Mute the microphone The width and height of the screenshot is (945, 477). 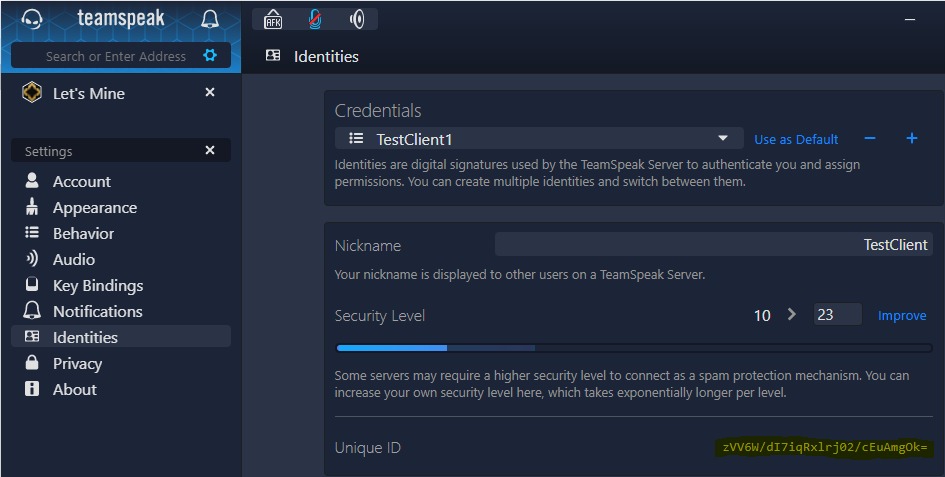pyautogui.click(x=315, y=19)
